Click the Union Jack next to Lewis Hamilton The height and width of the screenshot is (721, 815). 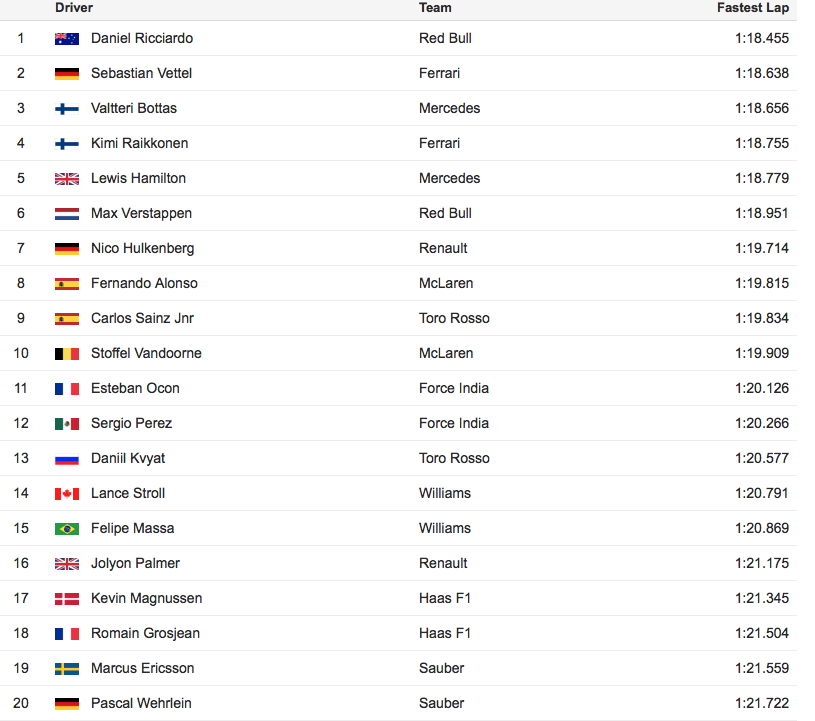[x=67, y=178]
